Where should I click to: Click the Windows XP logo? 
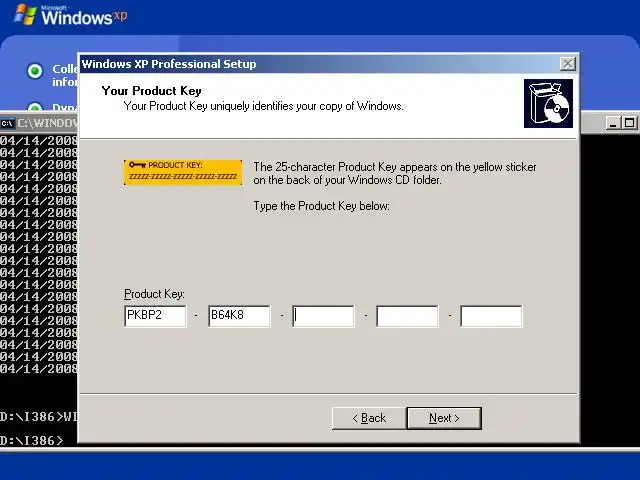[70, 16]
